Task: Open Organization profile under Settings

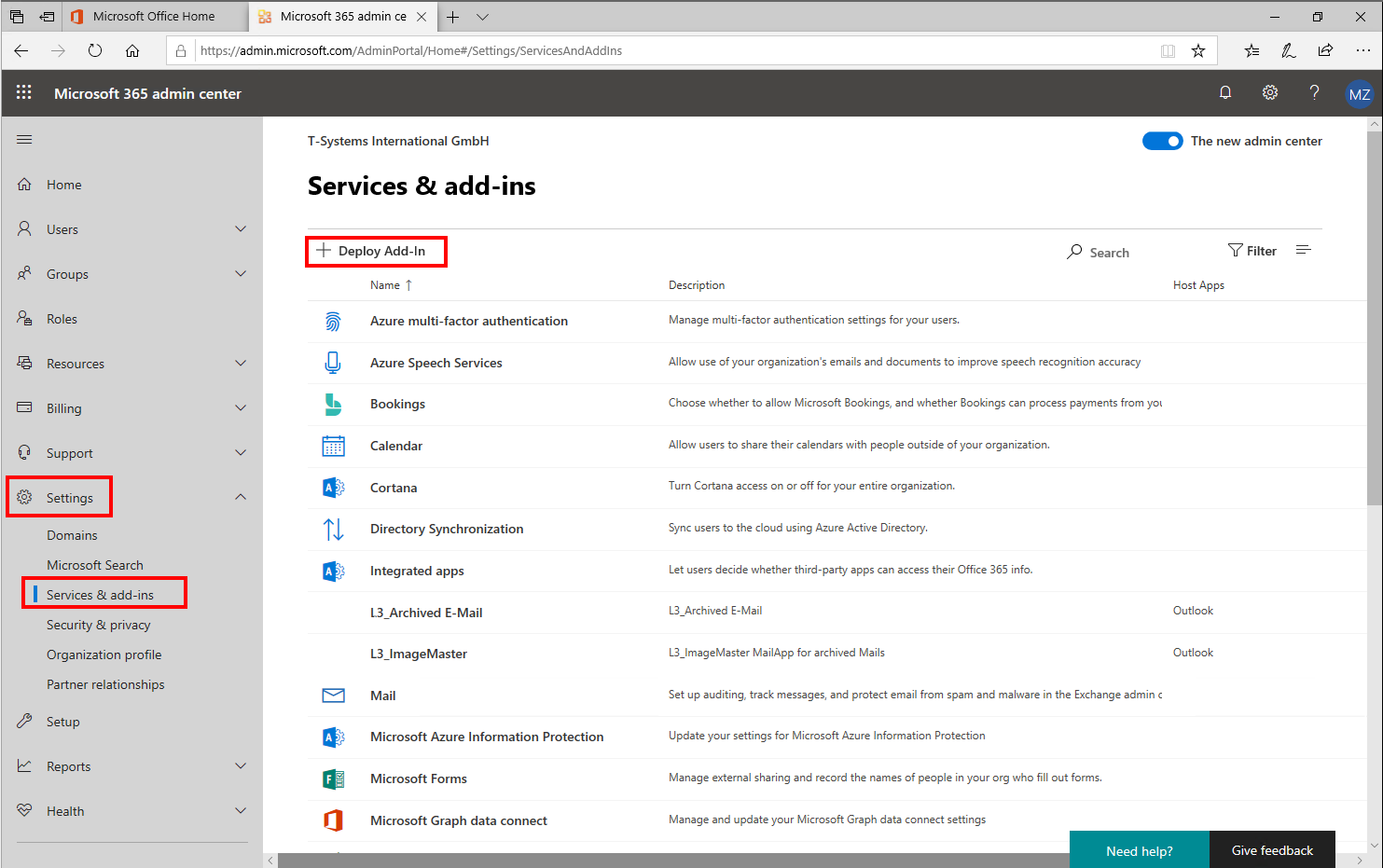Action: click(x=104, y=654)
